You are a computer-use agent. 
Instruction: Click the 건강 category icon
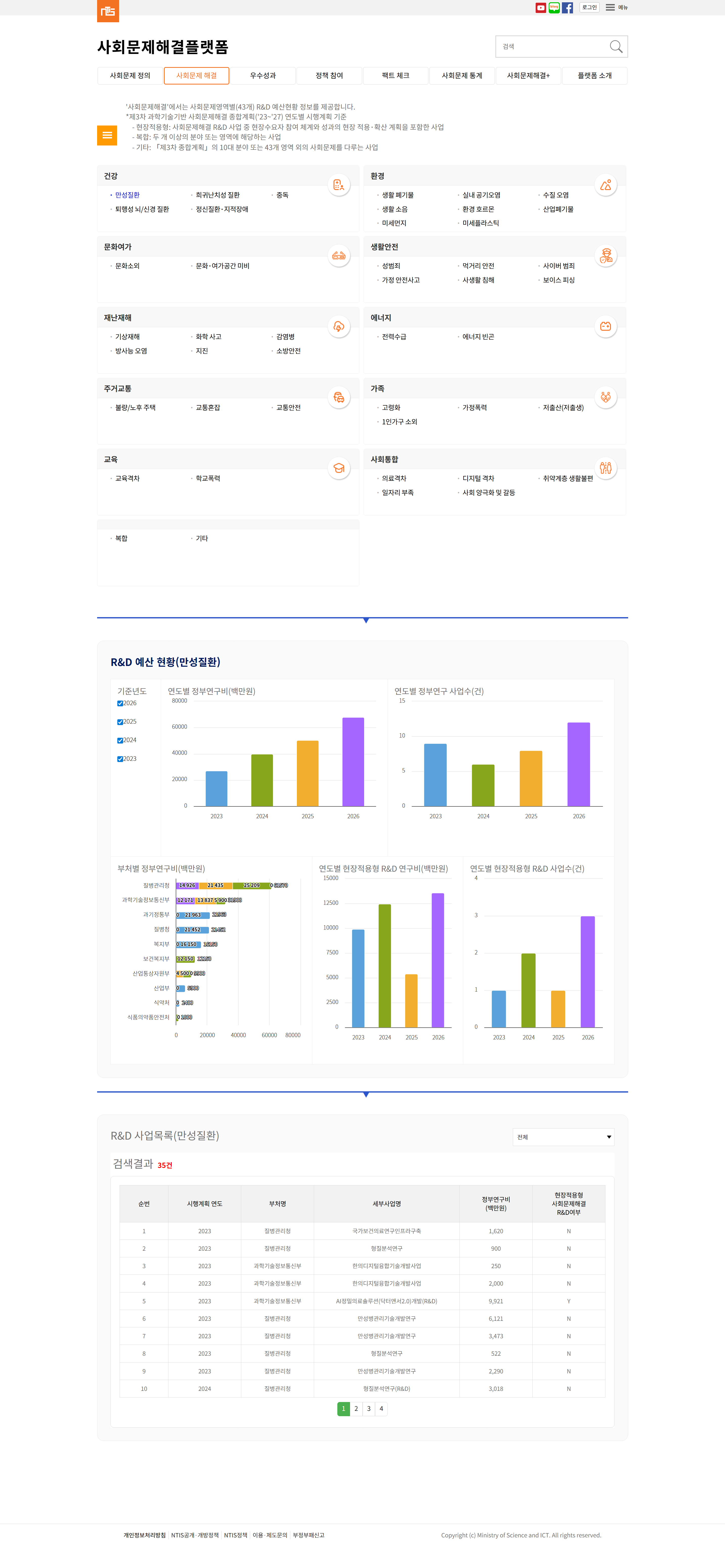pos(339,184)
